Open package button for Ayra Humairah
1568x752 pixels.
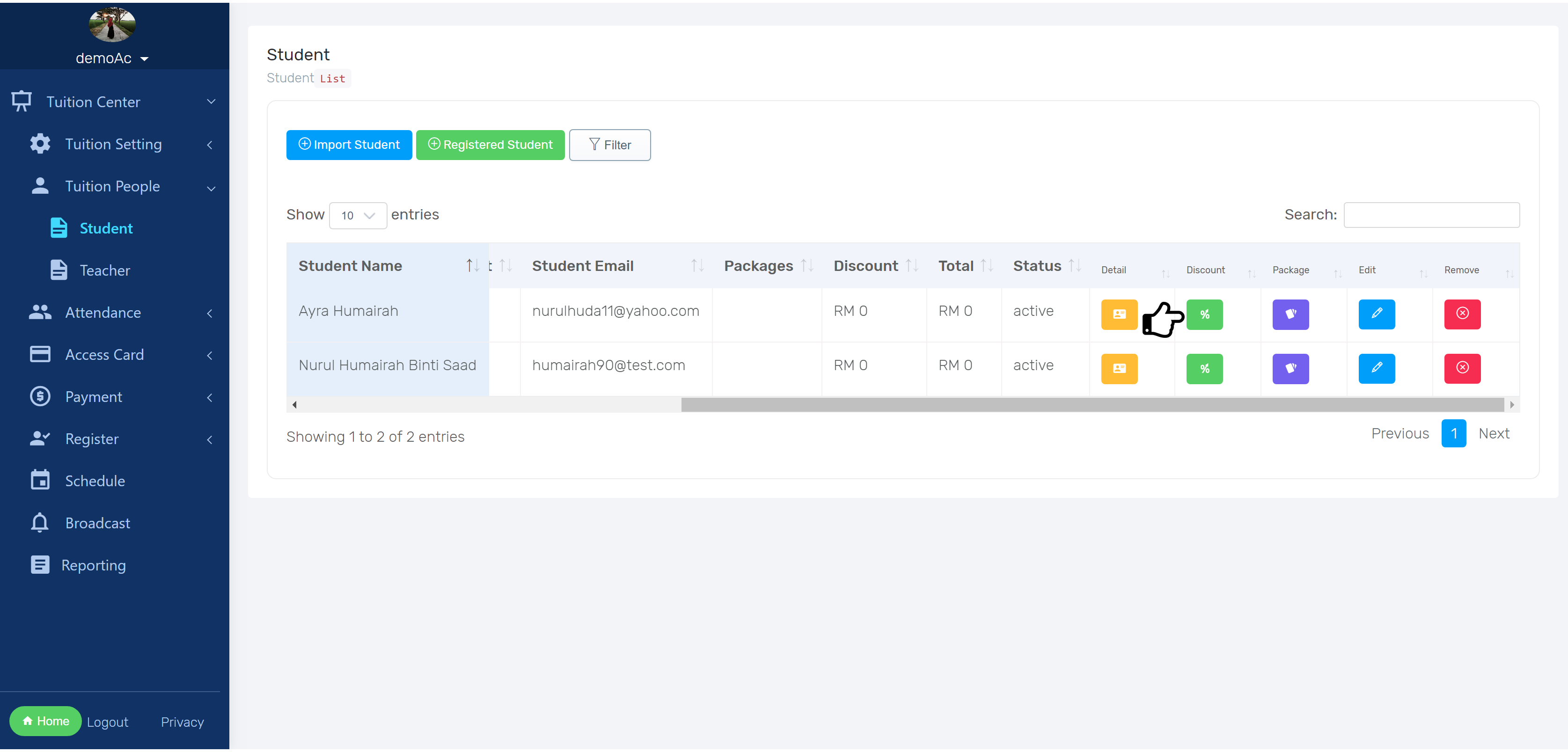[1290, 314]
